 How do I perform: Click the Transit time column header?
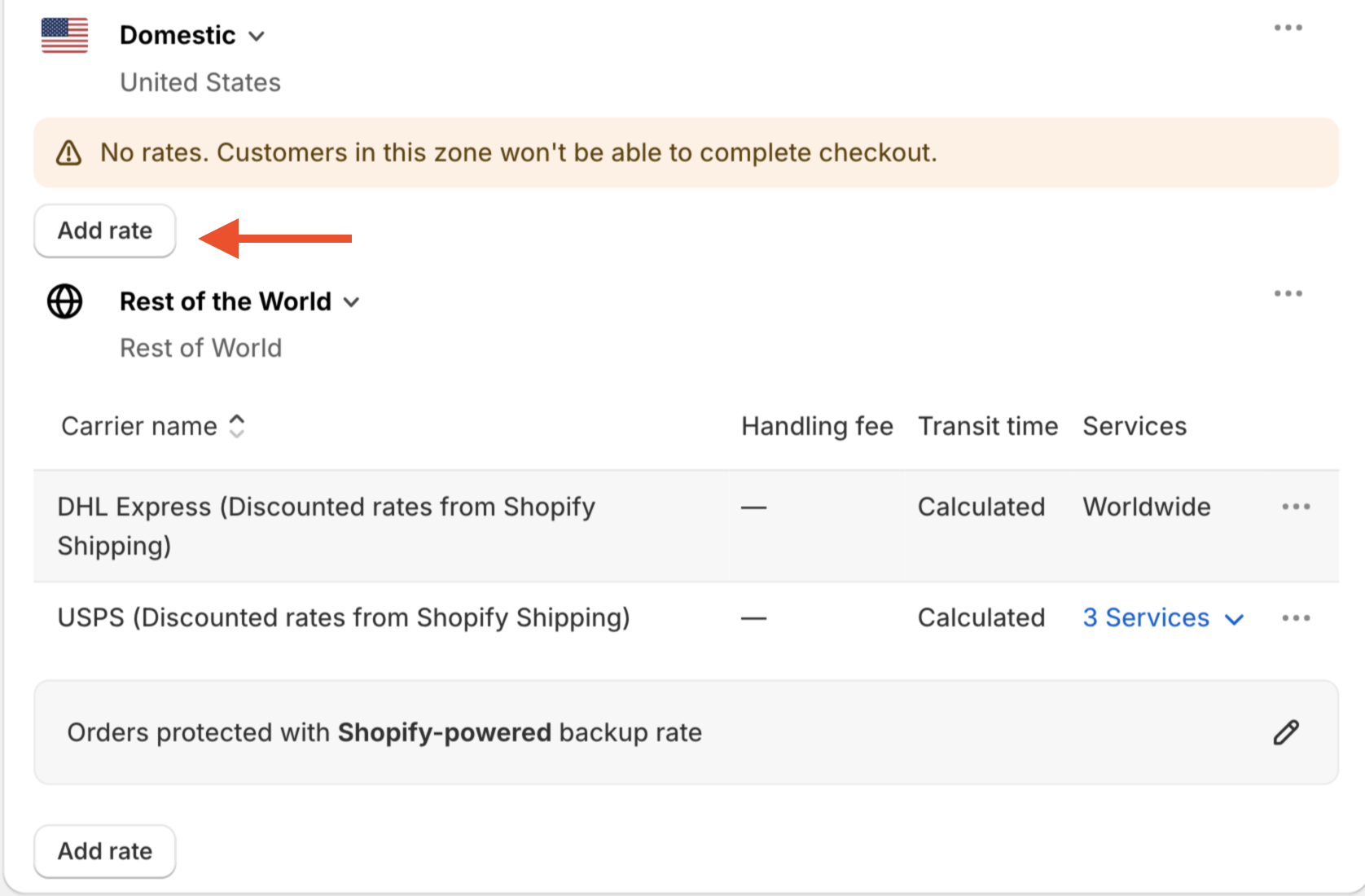click(x=988, y=426)
